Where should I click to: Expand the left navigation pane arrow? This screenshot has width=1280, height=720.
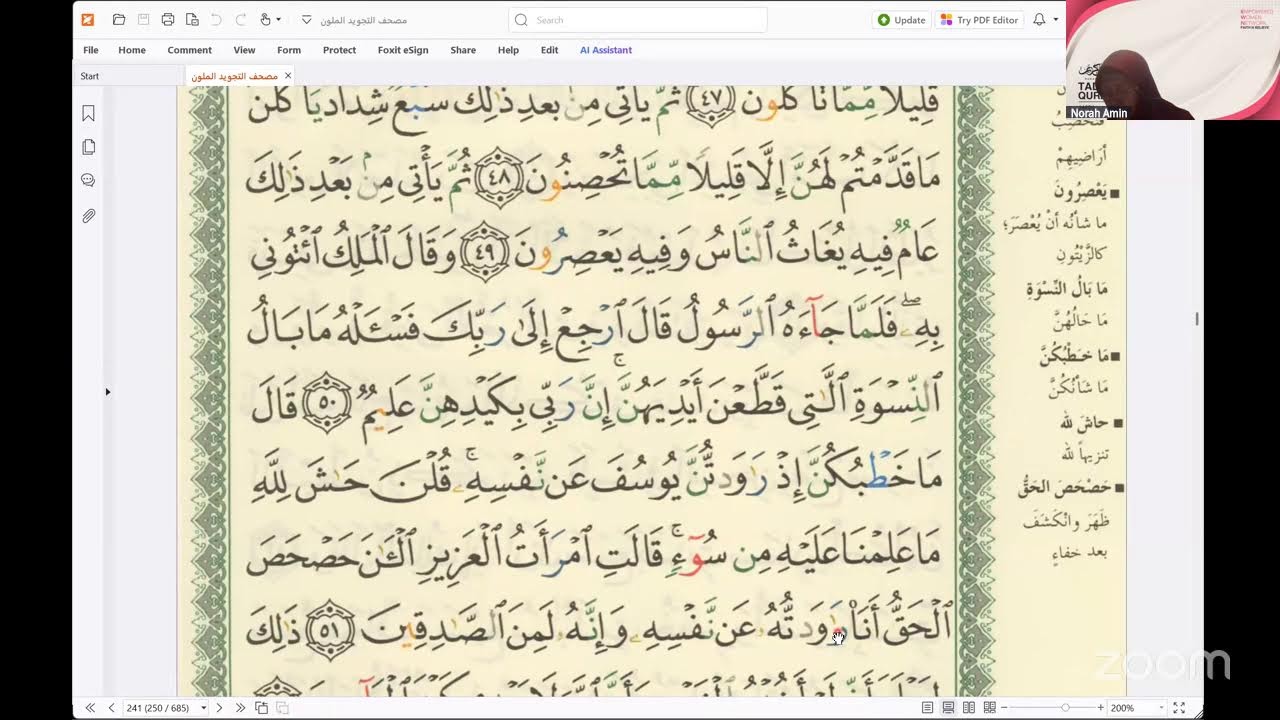tap(108, 392)
